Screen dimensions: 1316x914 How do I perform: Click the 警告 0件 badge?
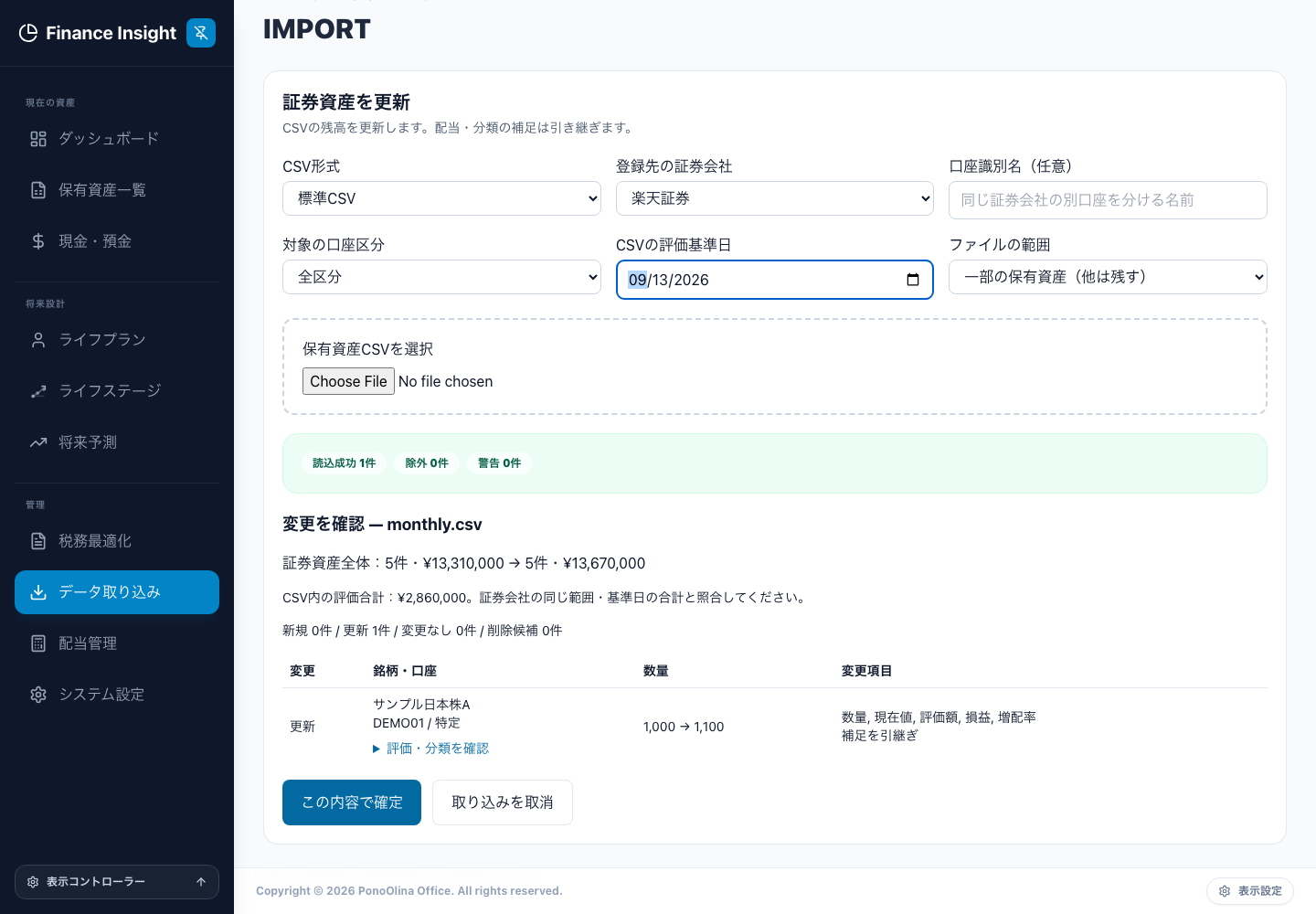click(500, 463)
